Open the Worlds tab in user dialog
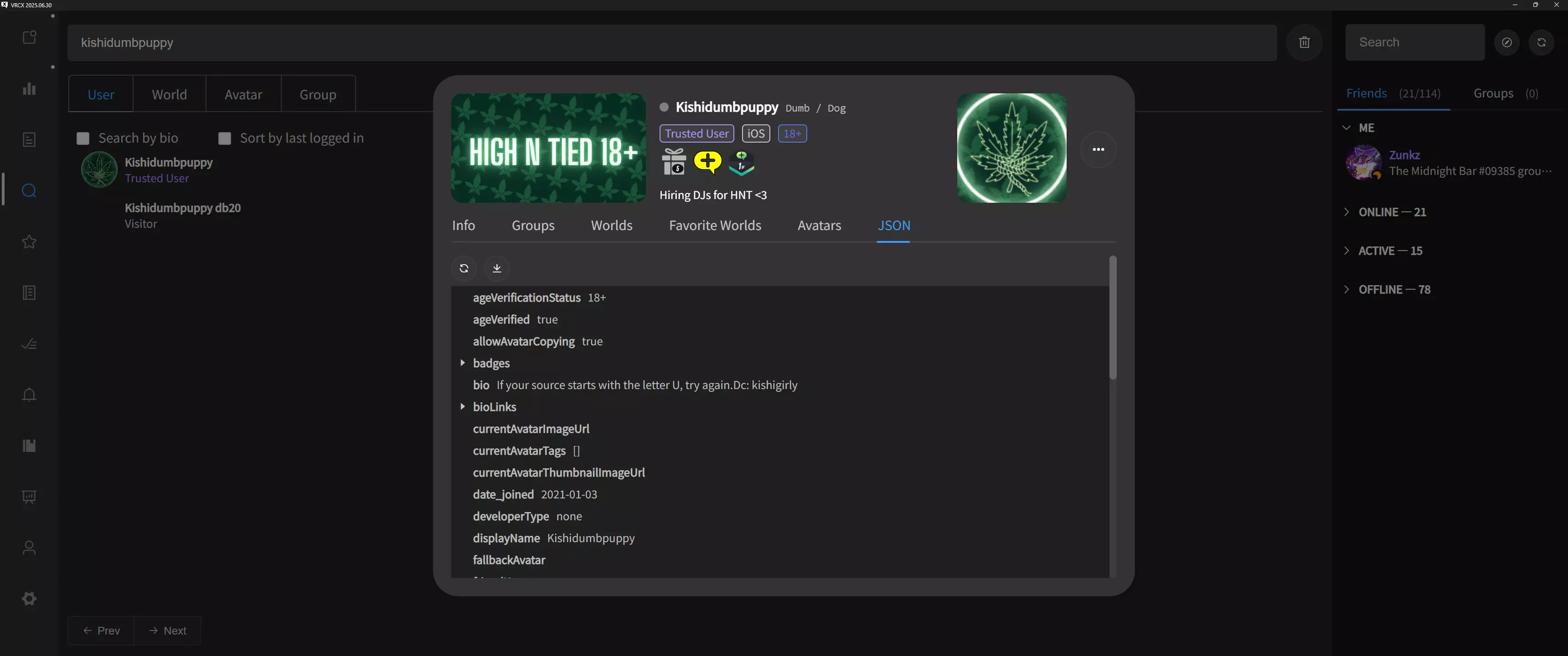This screenshot has width=1568, height=656. tap(611, 226)
